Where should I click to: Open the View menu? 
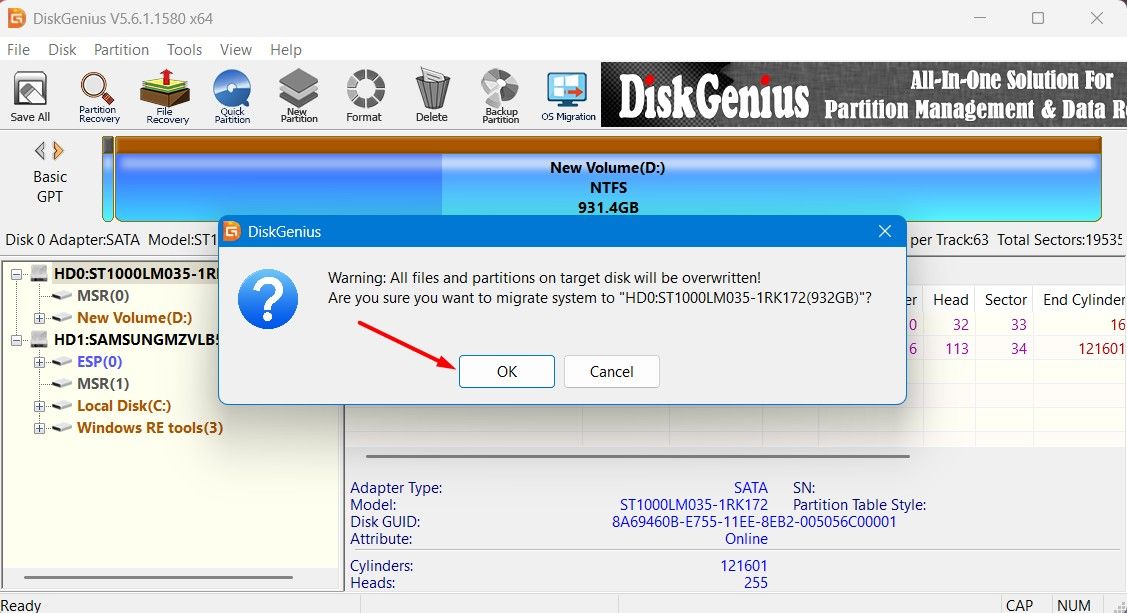[236, 50]
